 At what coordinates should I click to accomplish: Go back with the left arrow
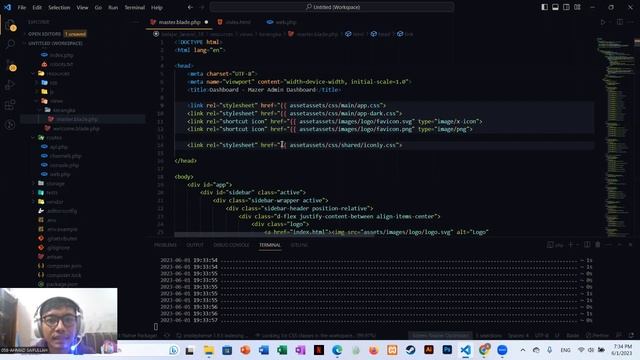click(x=190, y=7)
